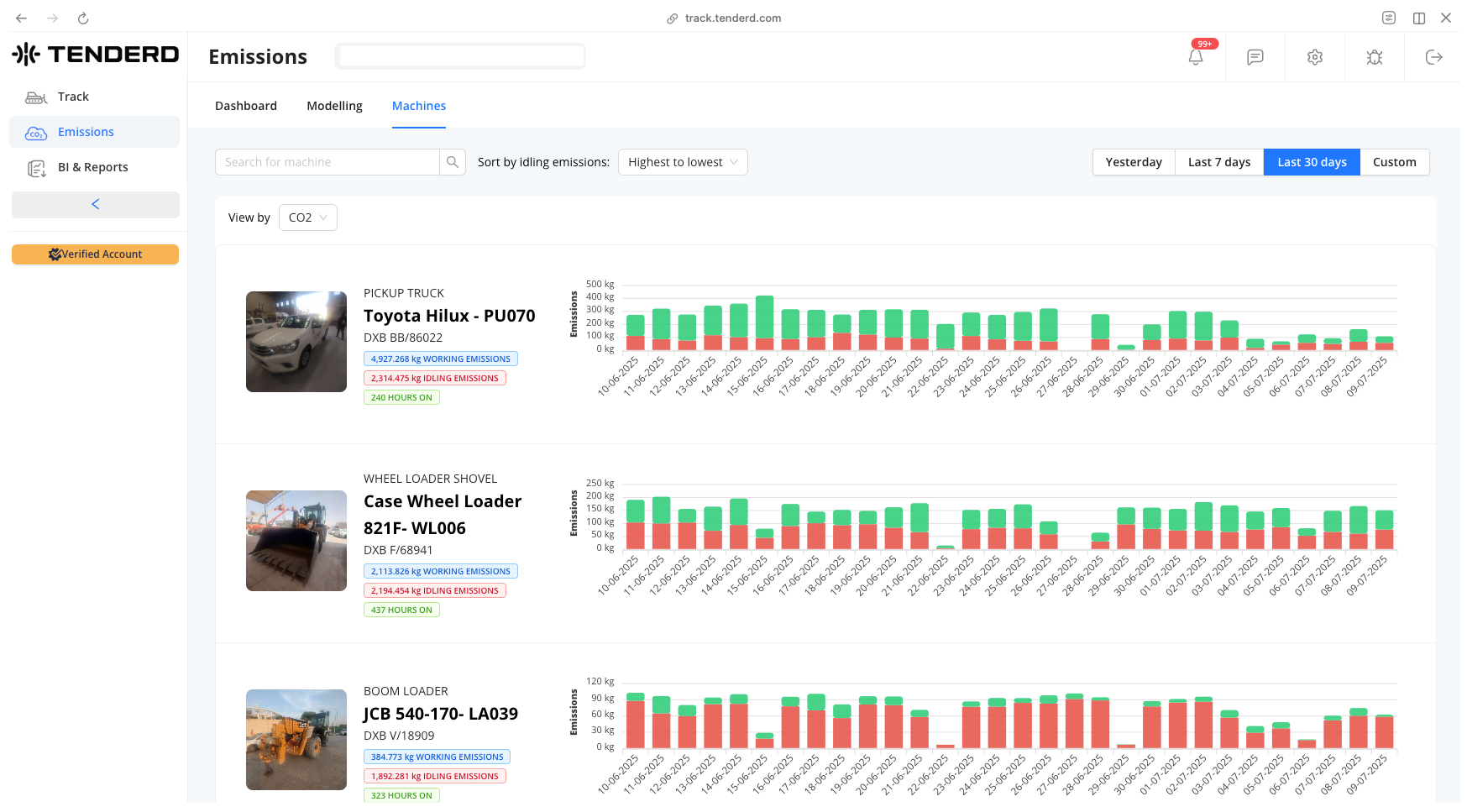Open the notifications bell with 99+ badge
Image resolution: width=1467 pixels, height=812 pixels.
1196,56
